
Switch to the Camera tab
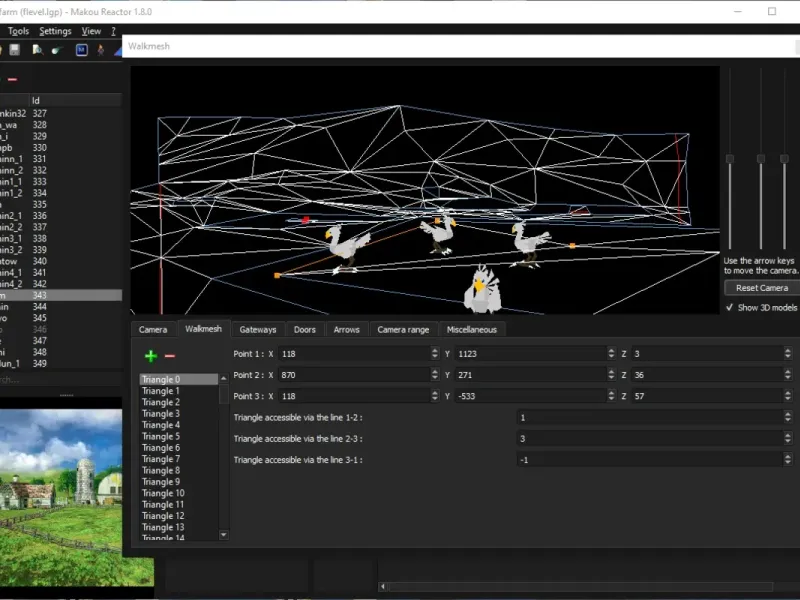click(x=153, y=330)
